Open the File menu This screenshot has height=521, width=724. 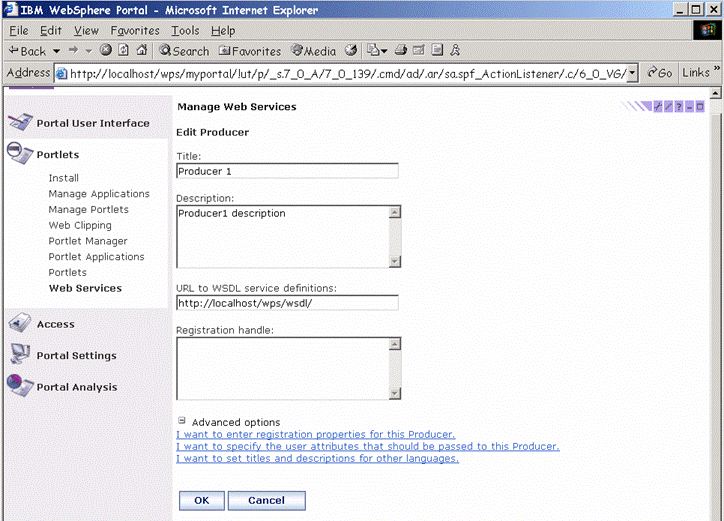coord(19,30)
